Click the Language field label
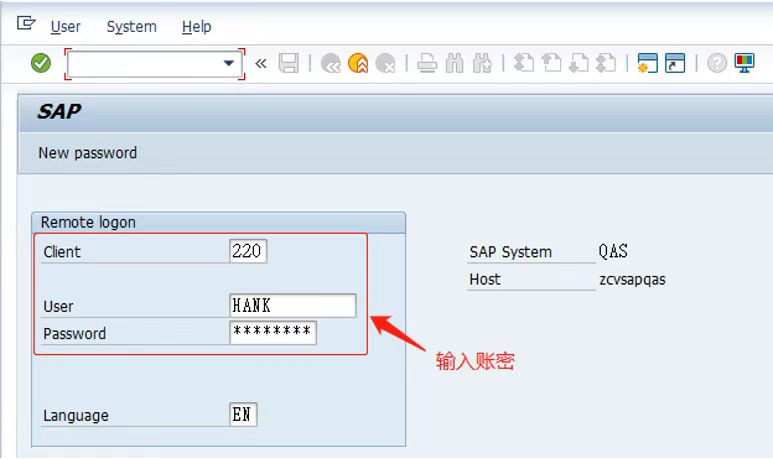Viewport: 773px width, 460px height. (x=76, y=416)
